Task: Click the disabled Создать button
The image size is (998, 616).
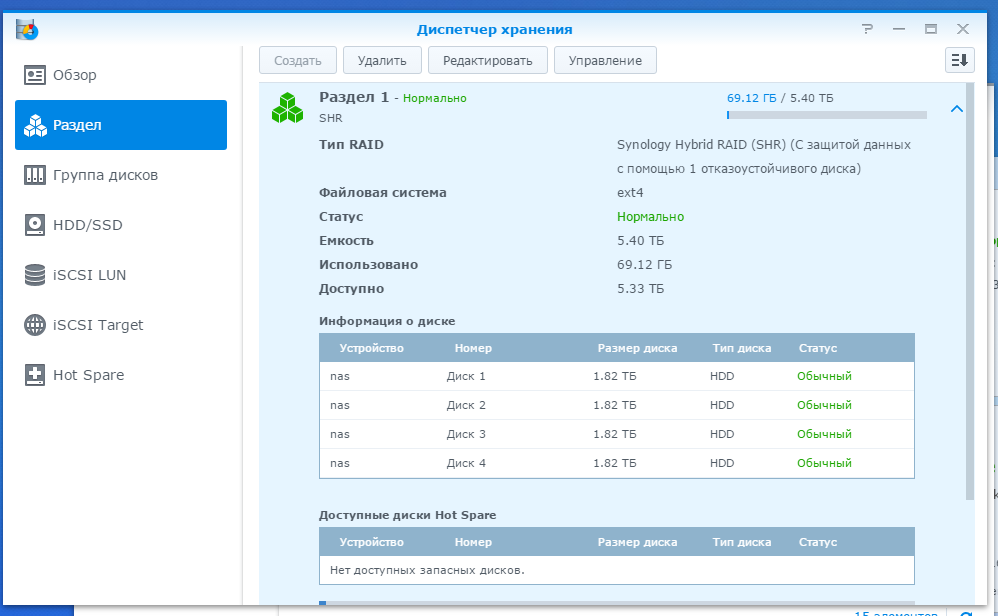Action: [x=298, y=60]
